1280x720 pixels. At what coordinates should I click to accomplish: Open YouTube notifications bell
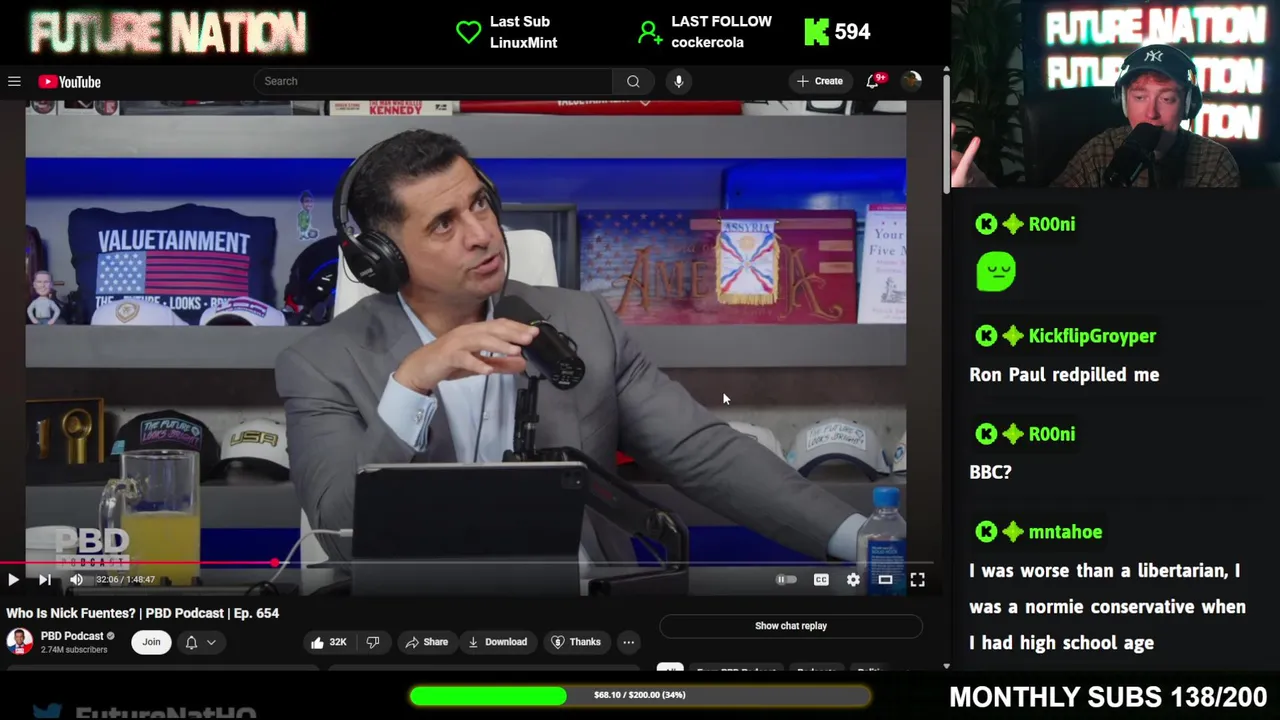(x=873, y=81)
